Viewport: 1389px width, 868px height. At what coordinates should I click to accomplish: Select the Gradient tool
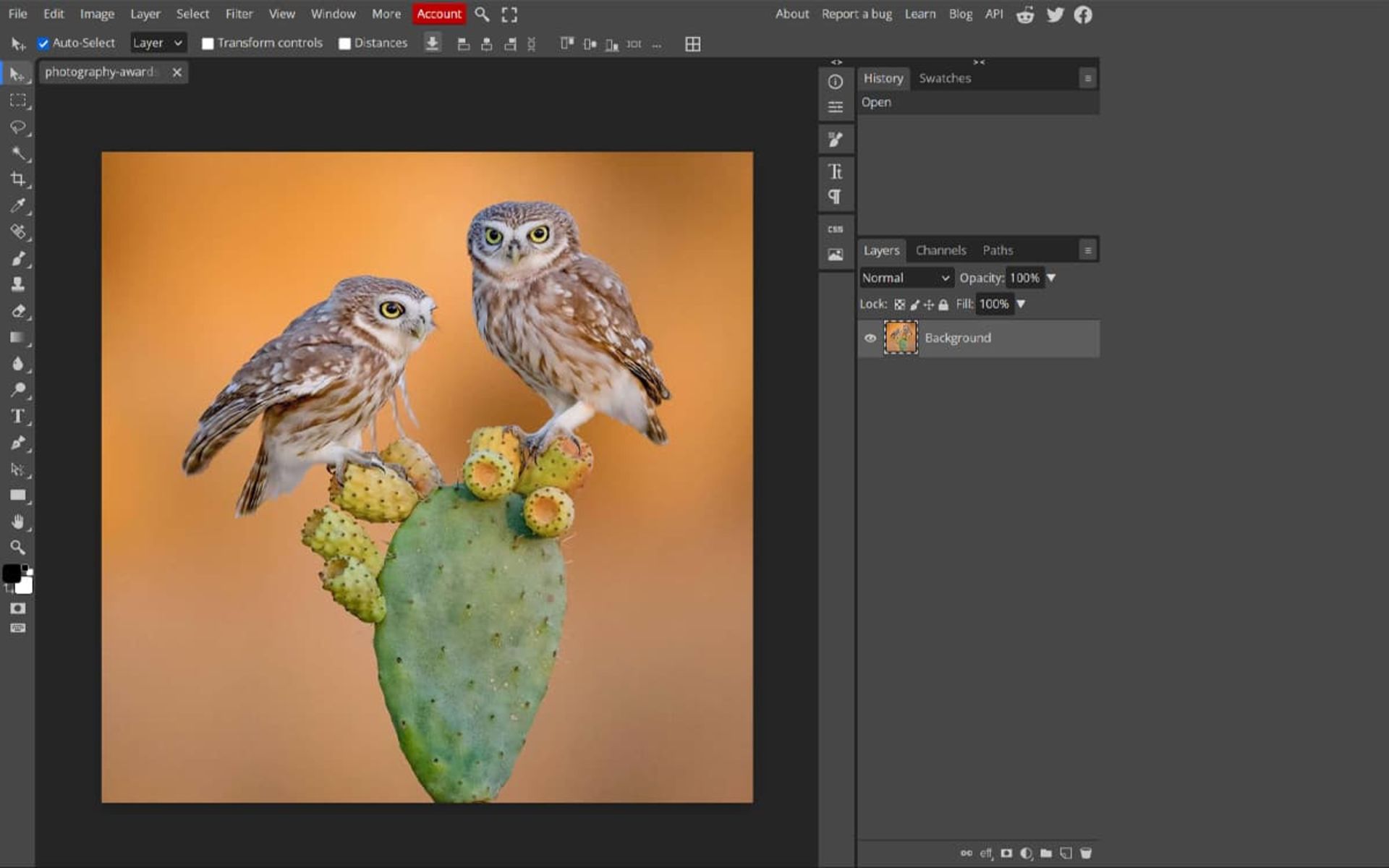coord(17,337)
